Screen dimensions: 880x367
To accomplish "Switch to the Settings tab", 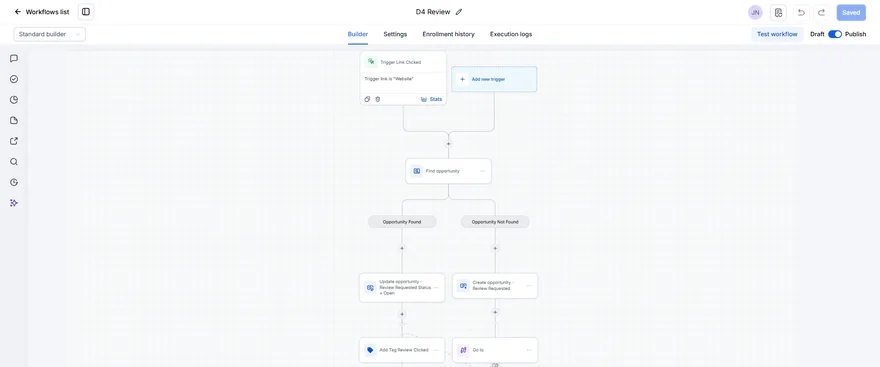I will coord(395,34).
